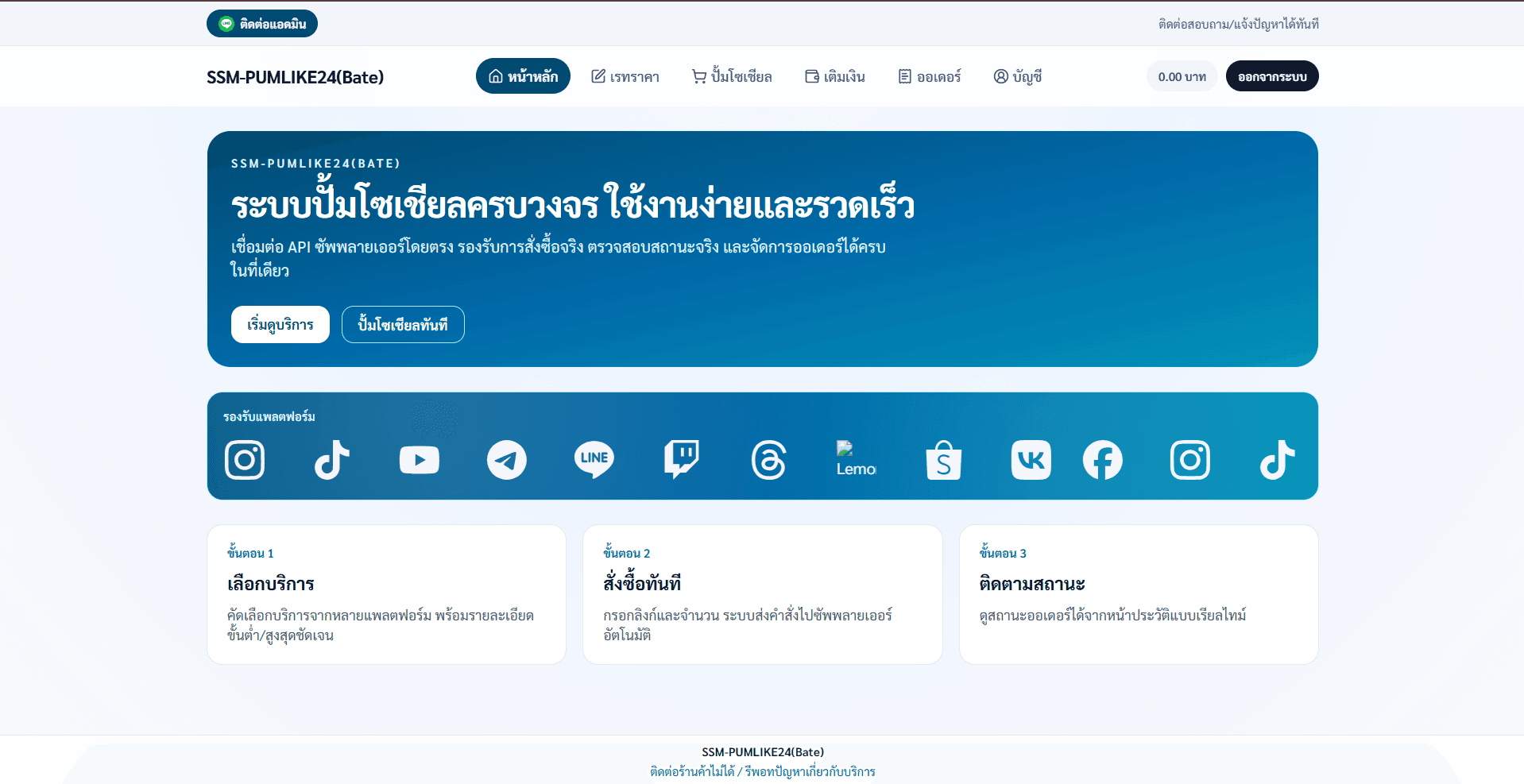This screenshot has width=1524, height=784.
Task: Click the 0.00 บาท balance display
Action: [x=1182, y=76]
